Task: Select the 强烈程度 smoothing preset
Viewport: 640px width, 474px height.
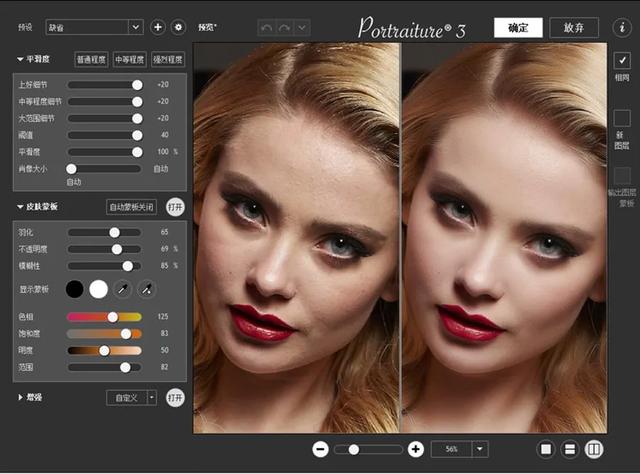Action: click(166, 60)
